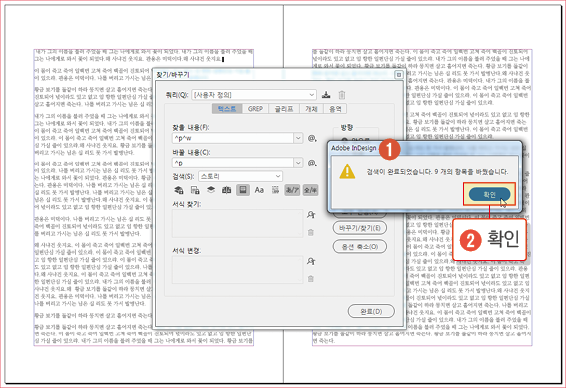Viewport: 566px width, 388px height.
Task: Toggle include locked stories search option
Action: tap(195, 190)
